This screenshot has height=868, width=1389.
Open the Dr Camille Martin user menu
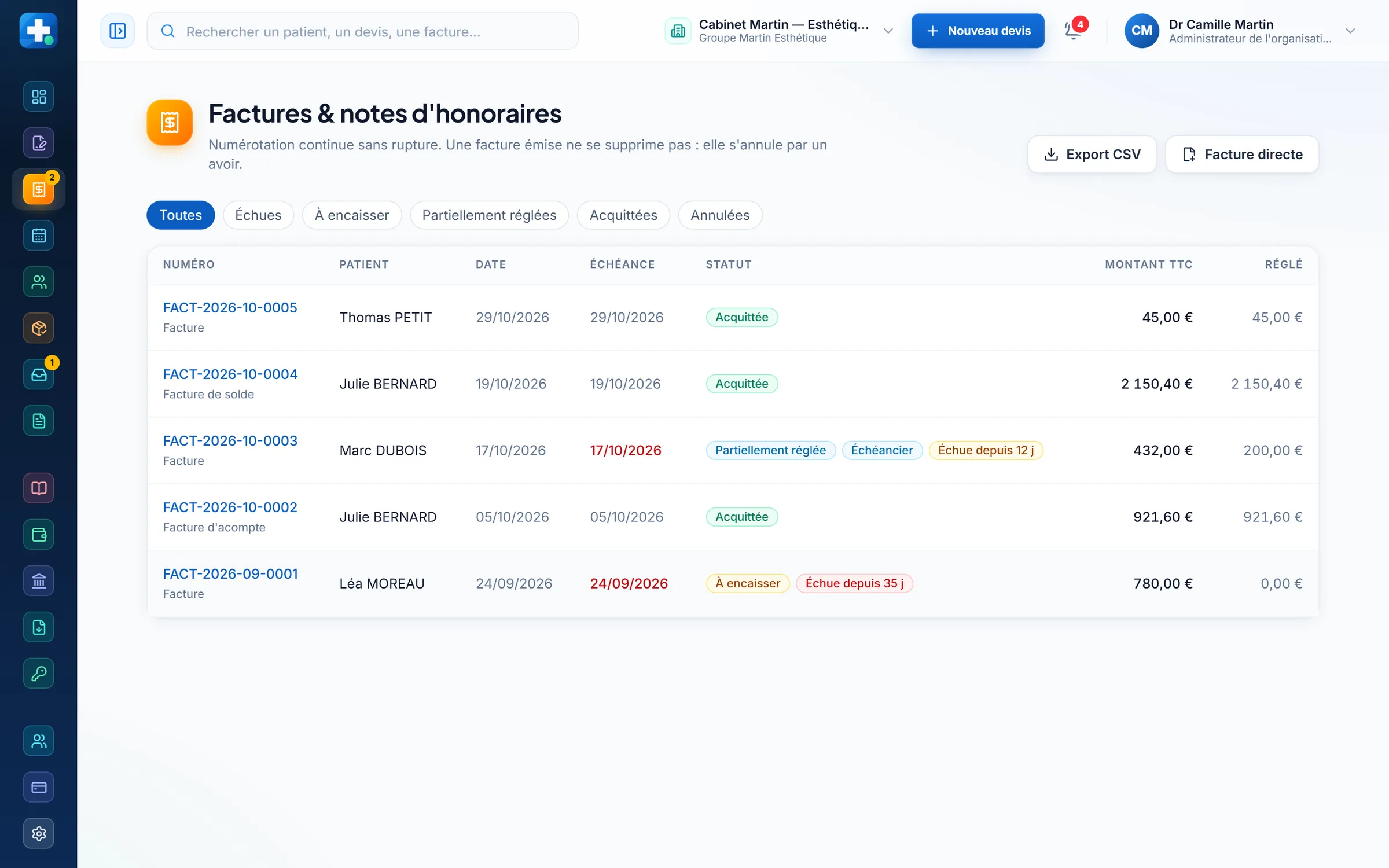click(1240, 31)
